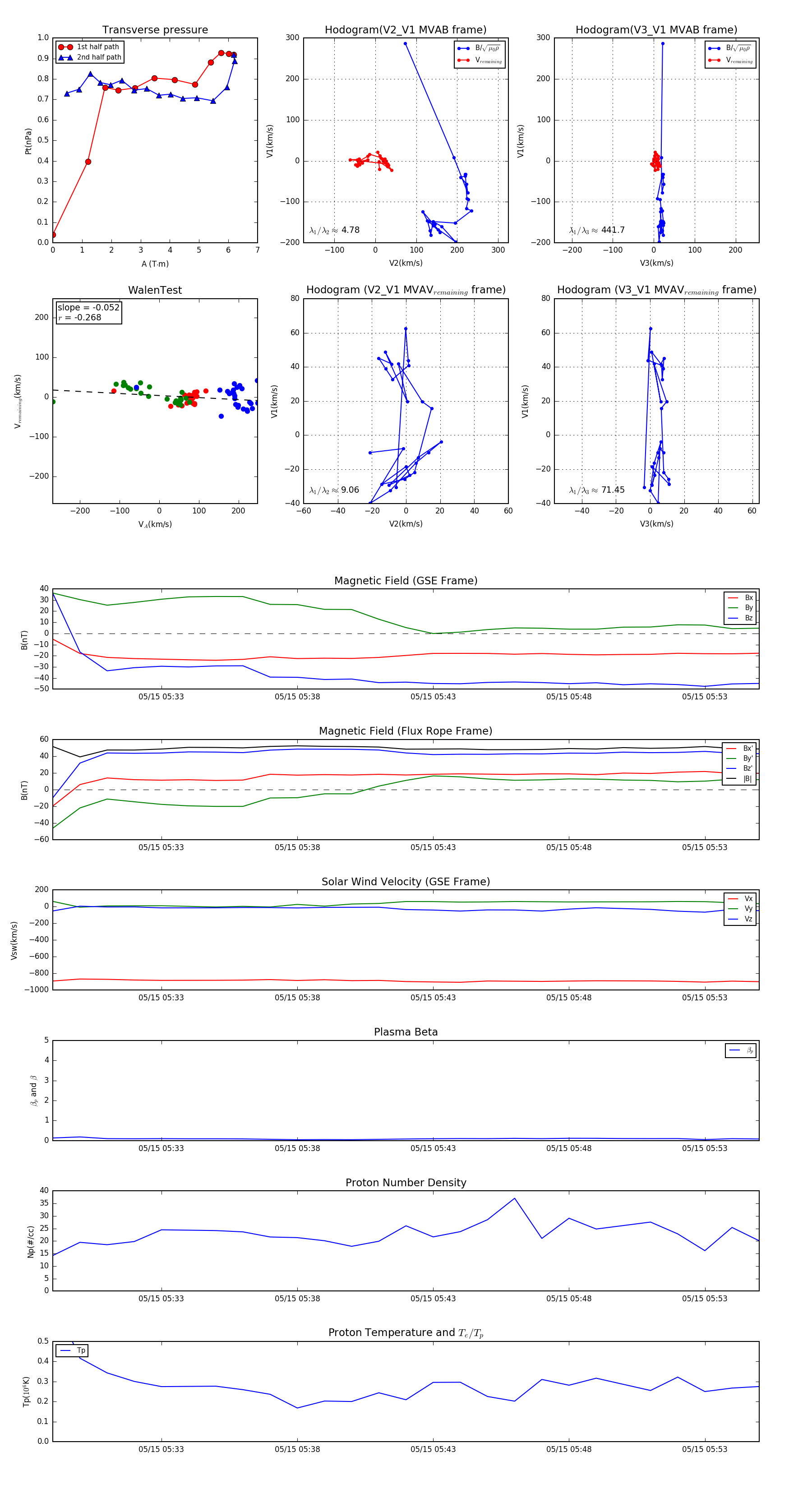Select the Tp legend entry in temperature plot
The image size is (812, 1489).
tap(72, 1351)
